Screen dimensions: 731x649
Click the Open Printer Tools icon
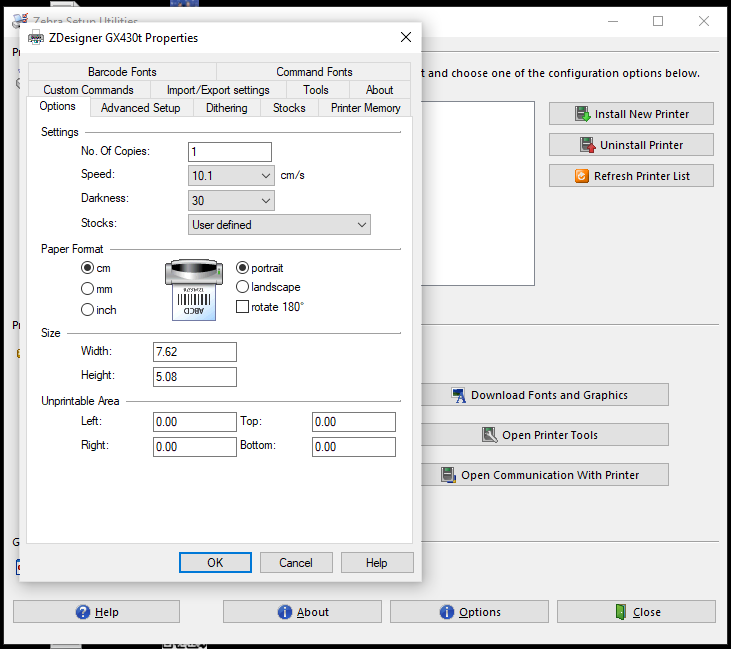point(490,435)
